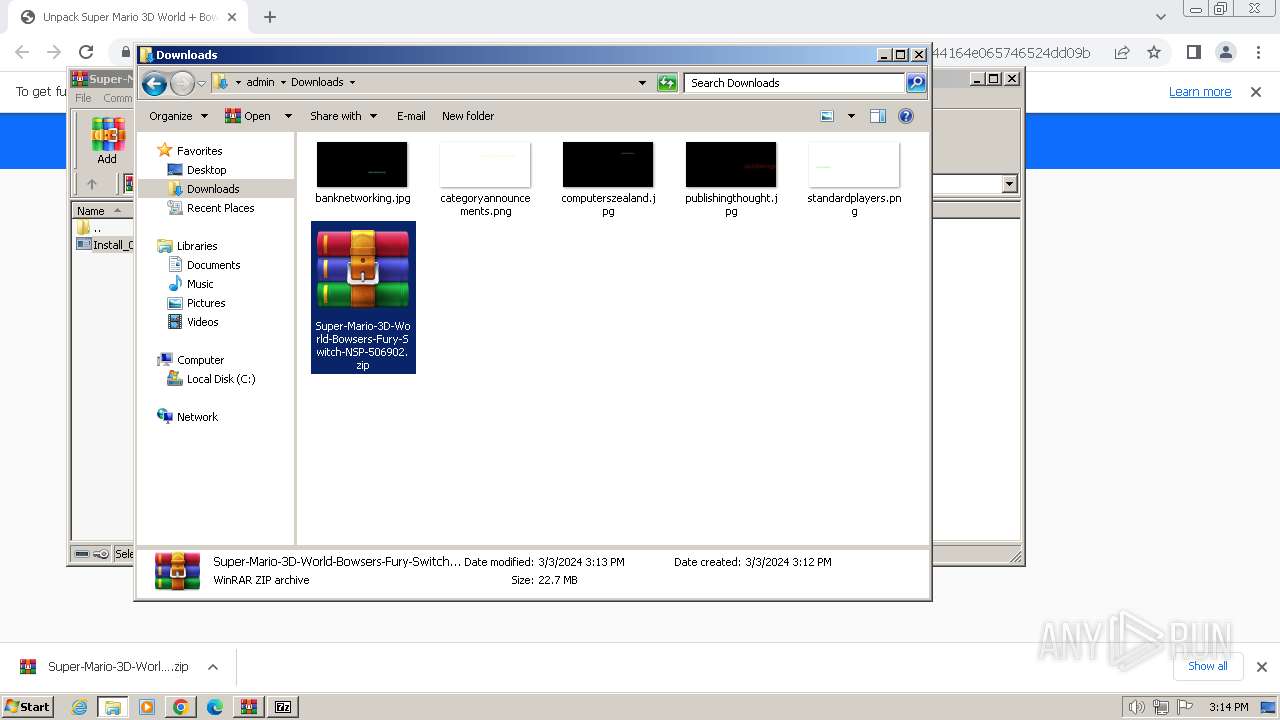Open Documents library
This screenshot has height=720, width=1280.
pos(213,265)
